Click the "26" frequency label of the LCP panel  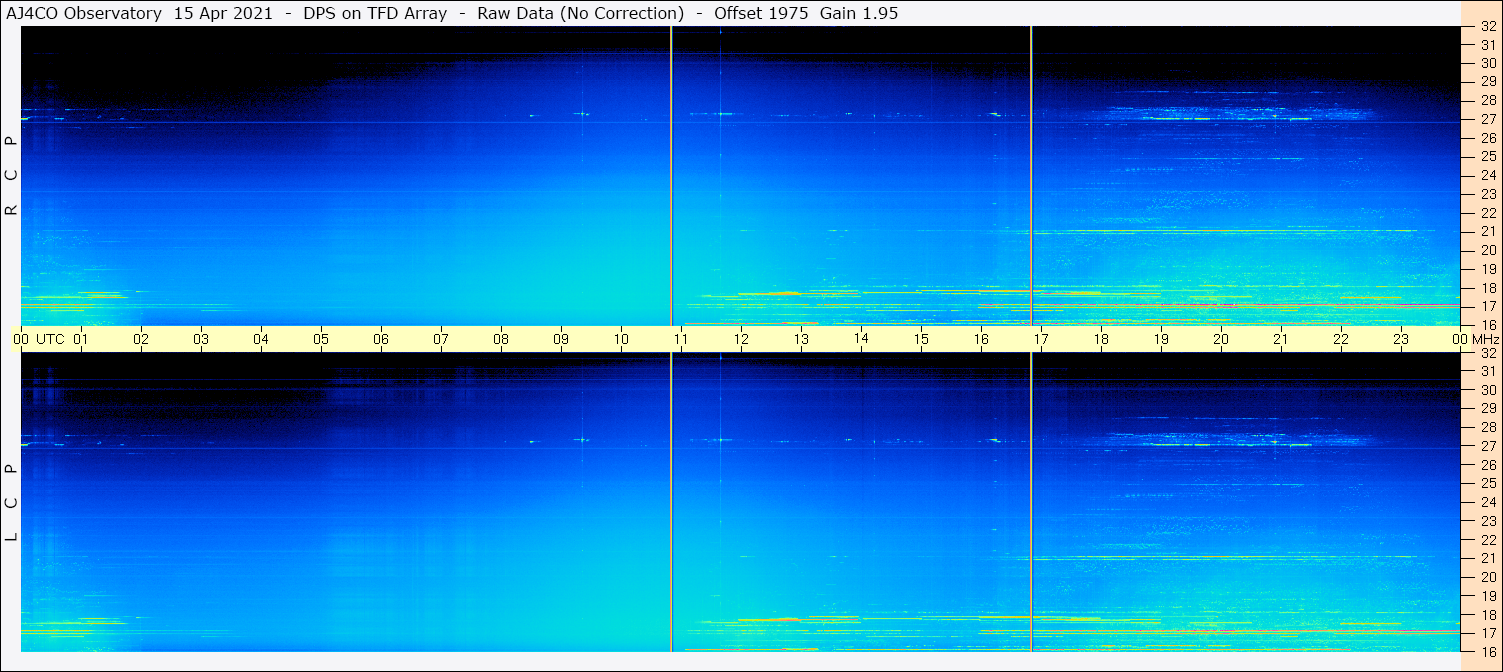click(1488, 464)
